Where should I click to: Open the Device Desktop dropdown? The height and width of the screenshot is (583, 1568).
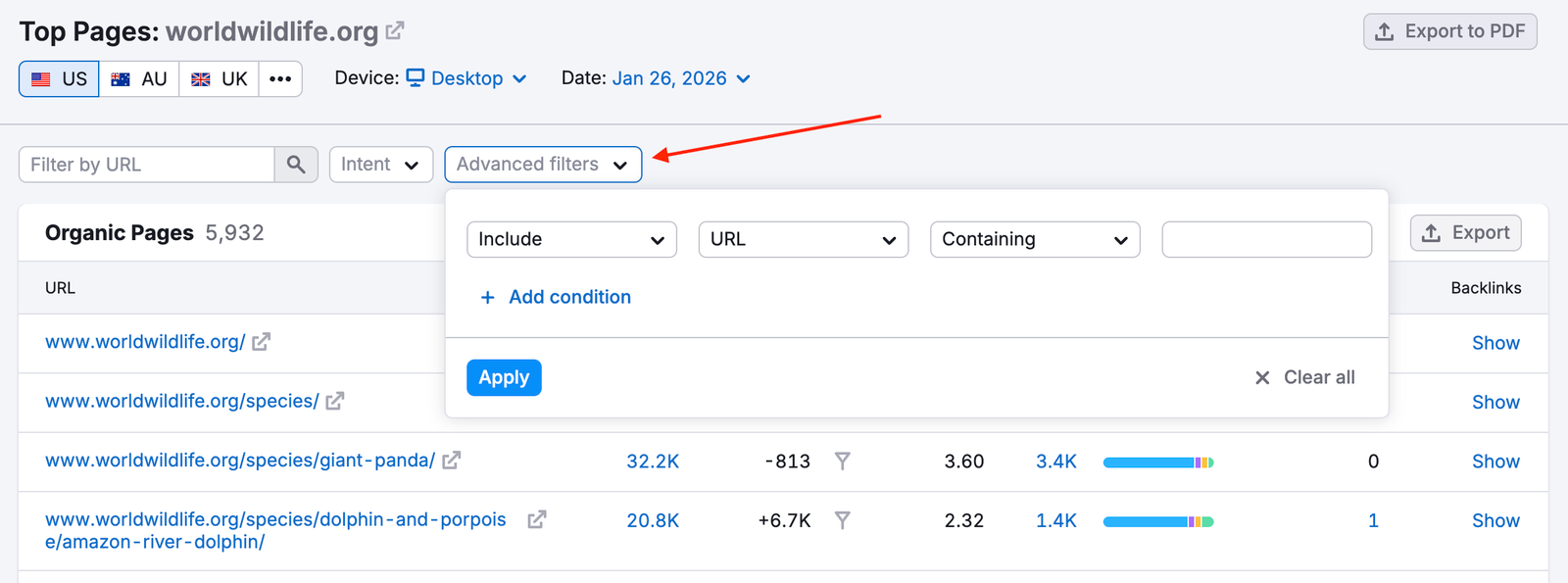tap(466, 78)
